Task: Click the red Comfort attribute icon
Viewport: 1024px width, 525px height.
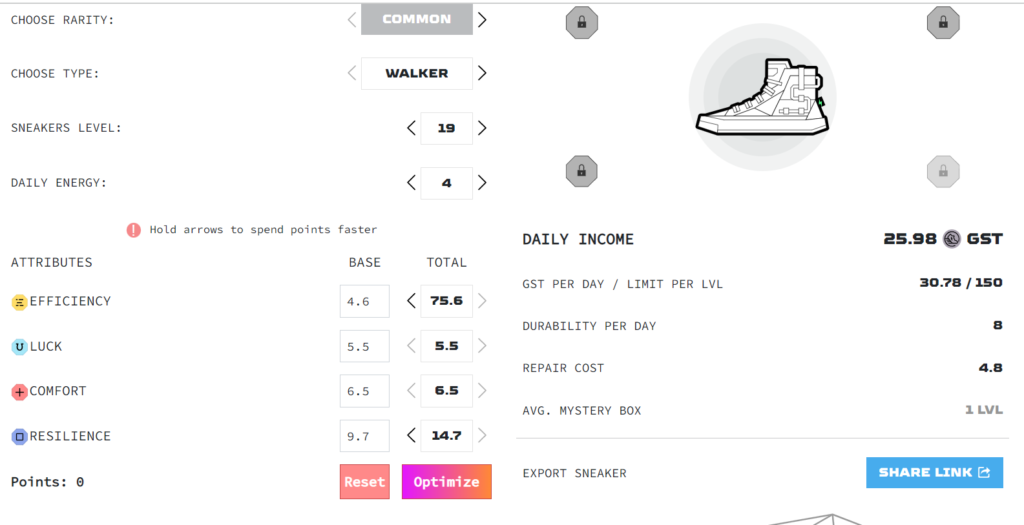Action: click(x=20, y=392)
